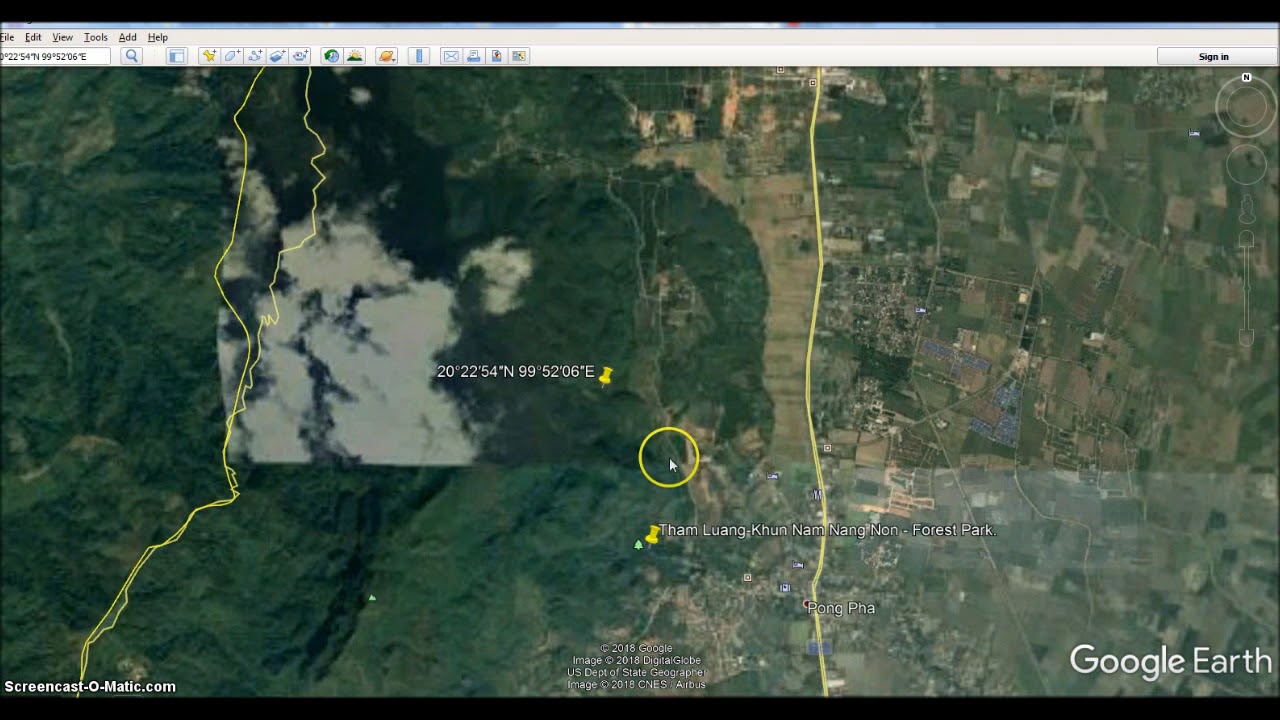This screenshot has height=720, width=1280.
Task: Add a path tool icon
Action: (x=255, y=56)
